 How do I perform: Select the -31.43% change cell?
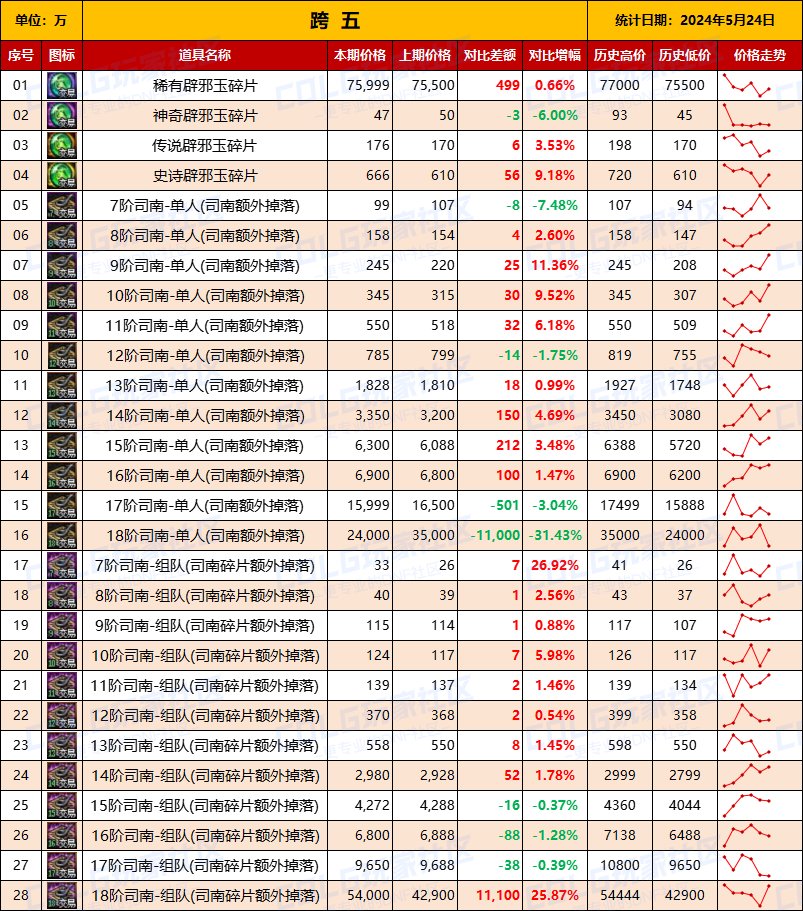pyautogui.click(x=555, y=536)
